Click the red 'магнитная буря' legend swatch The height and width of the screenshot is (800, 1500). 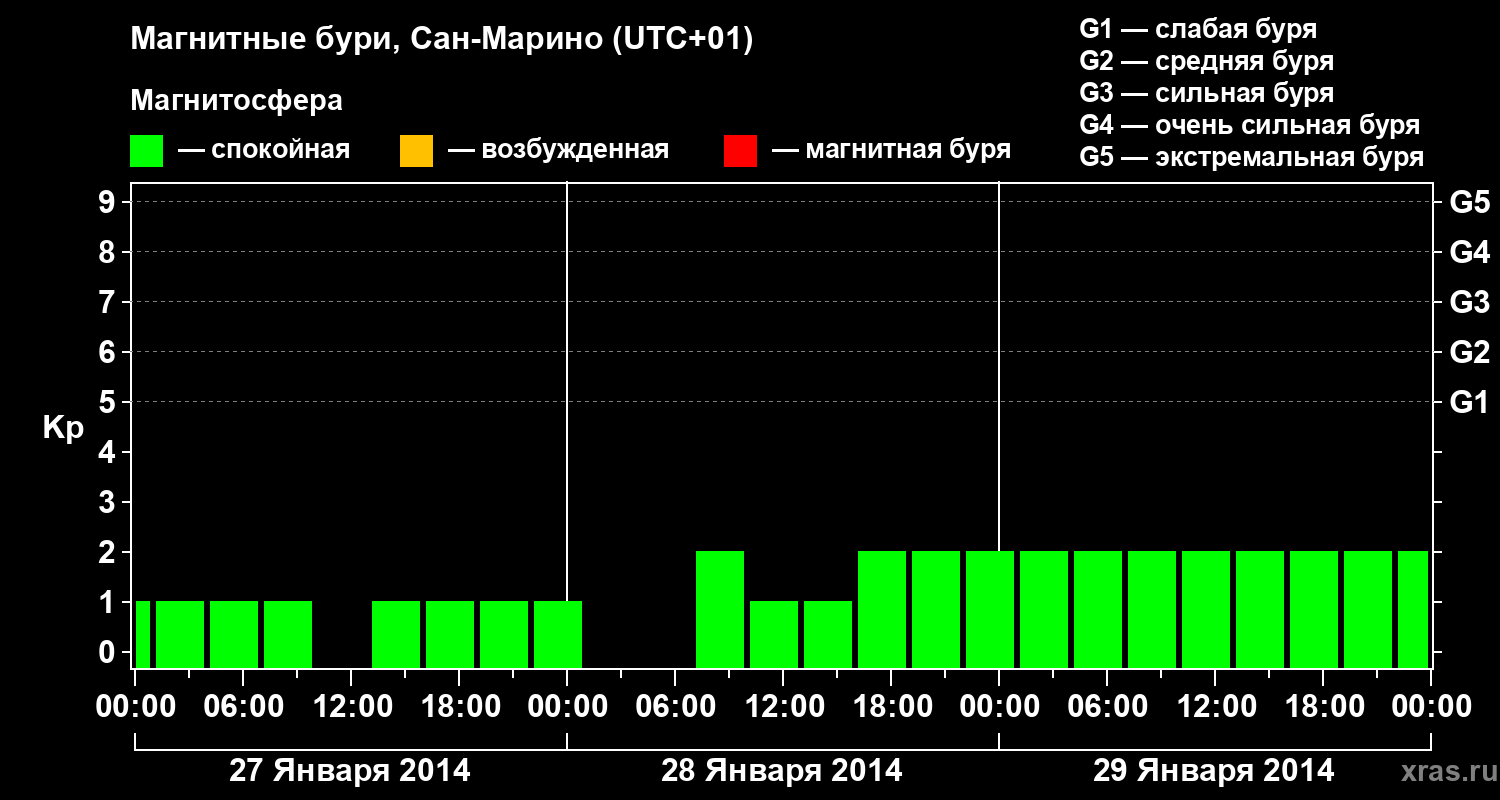pos(740,151)
